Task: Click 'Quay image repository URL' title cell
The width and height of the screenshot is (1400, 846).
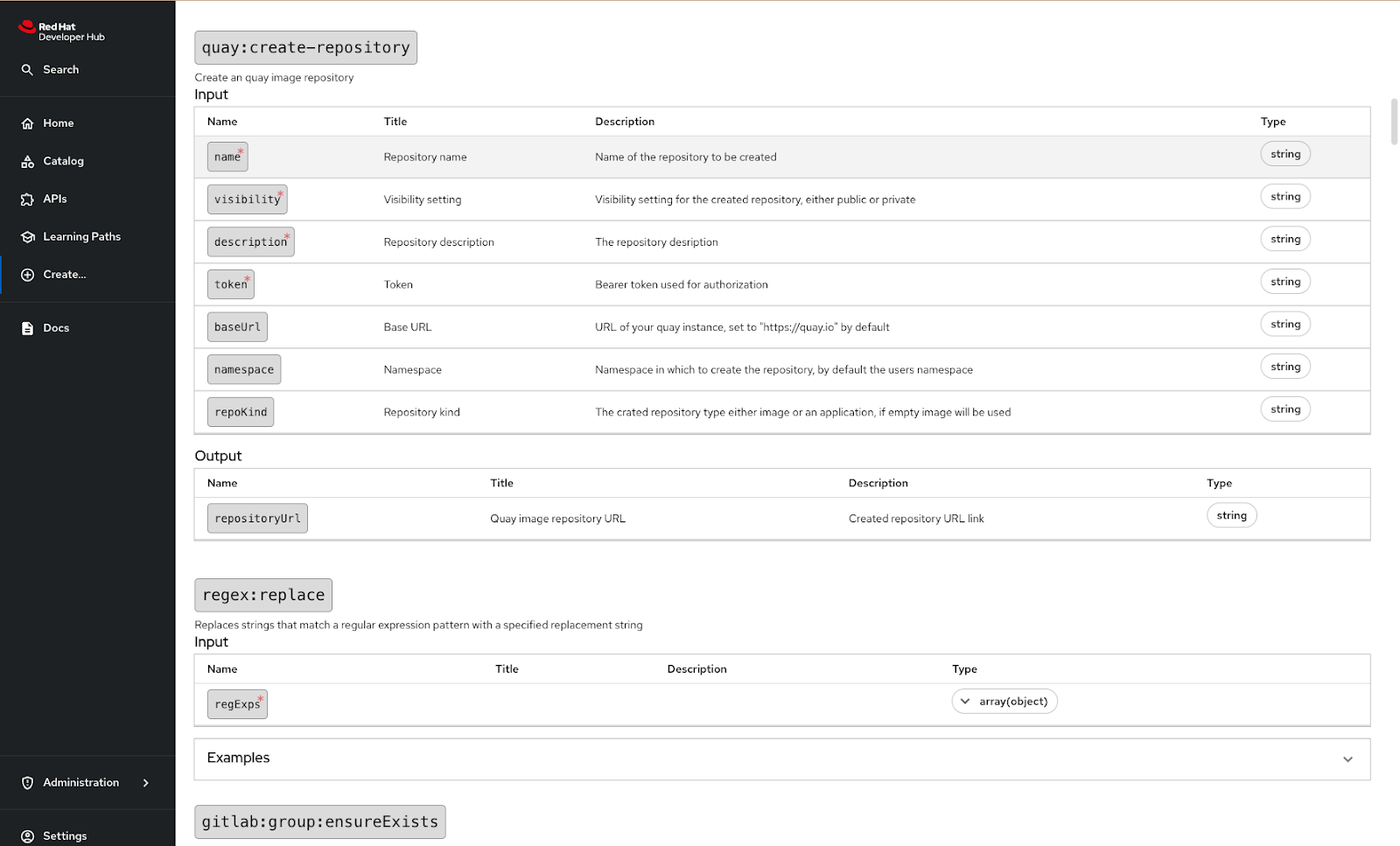Action: pyautogui.click(x=557, y=519)
